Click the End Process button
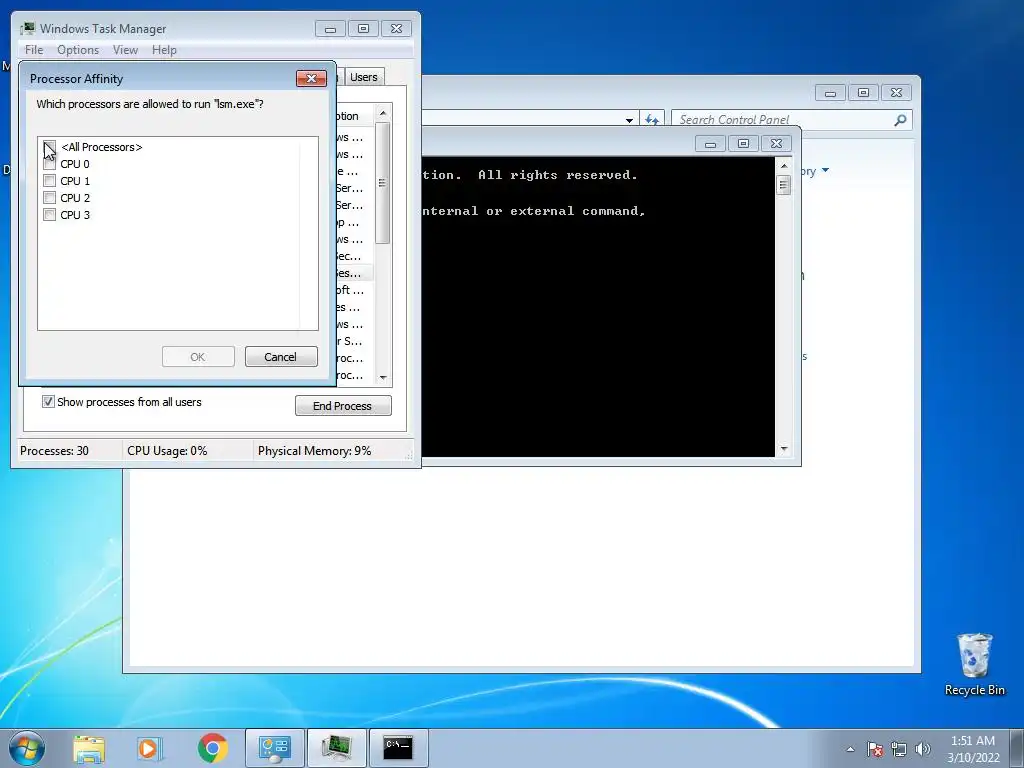This screenshot has height=768, width=1024. tap(343, 406)
